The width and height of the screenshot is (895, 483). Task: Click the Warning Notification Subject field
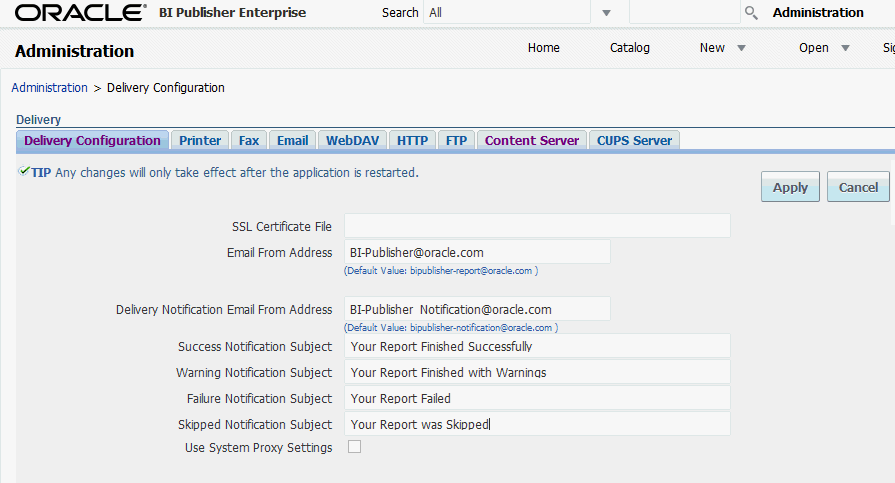tap(537, 372)
